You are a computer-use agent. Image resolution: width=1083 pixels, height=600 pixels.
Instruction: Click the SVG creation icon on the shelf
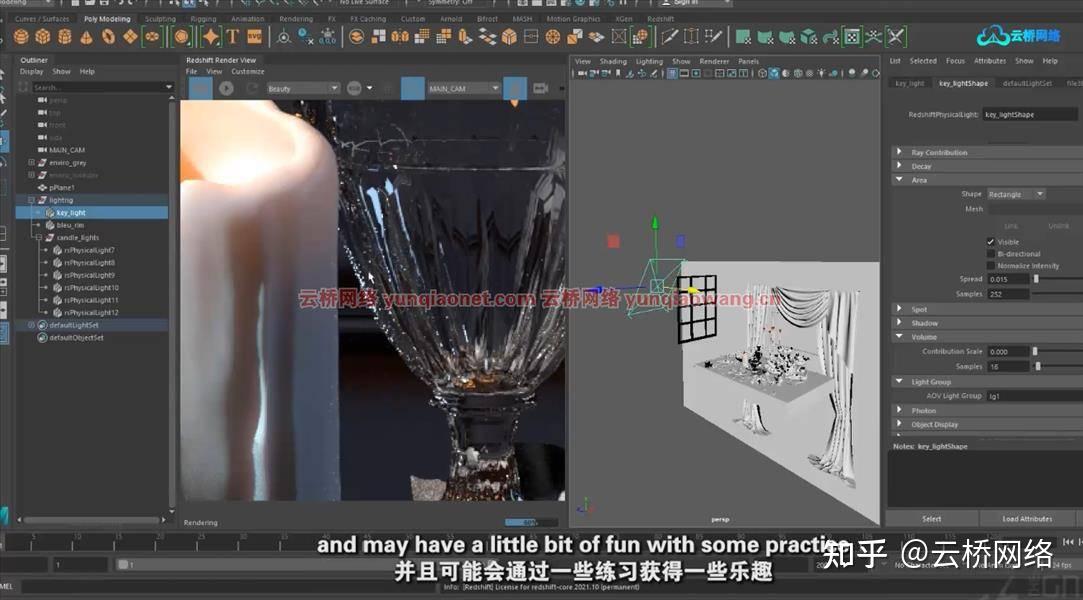pos(256,37)
